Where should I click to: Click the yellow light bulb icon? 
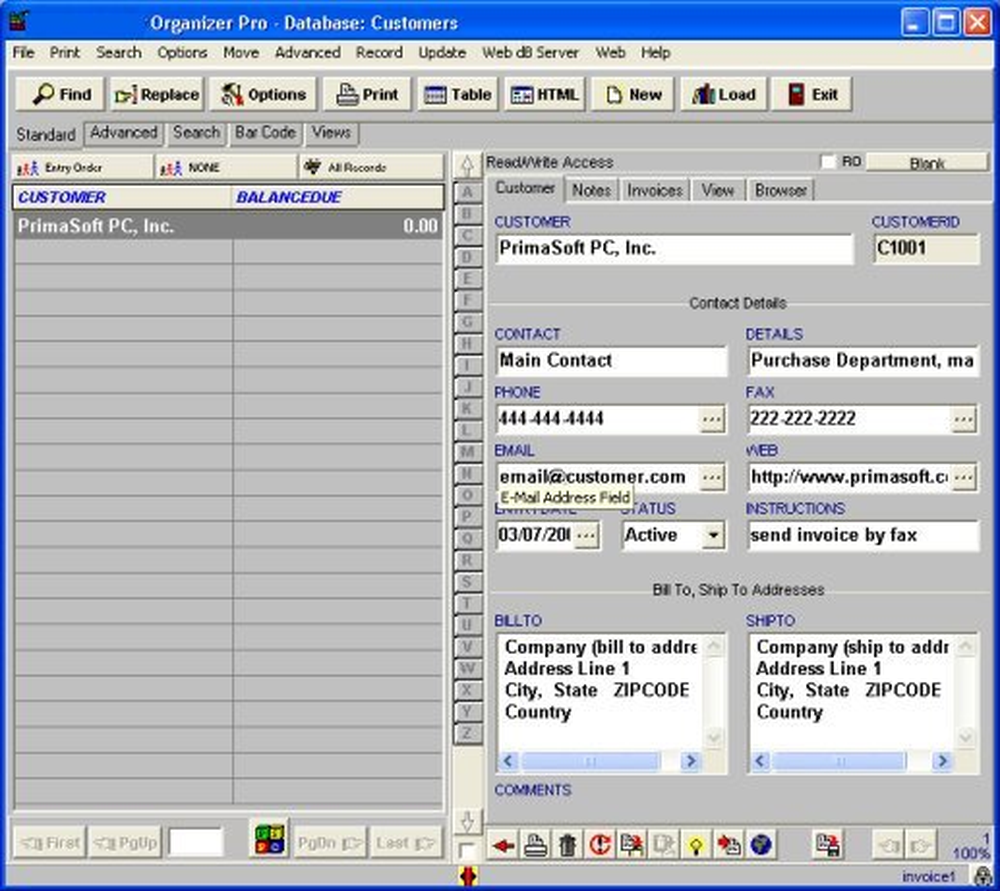click(696, 845)
